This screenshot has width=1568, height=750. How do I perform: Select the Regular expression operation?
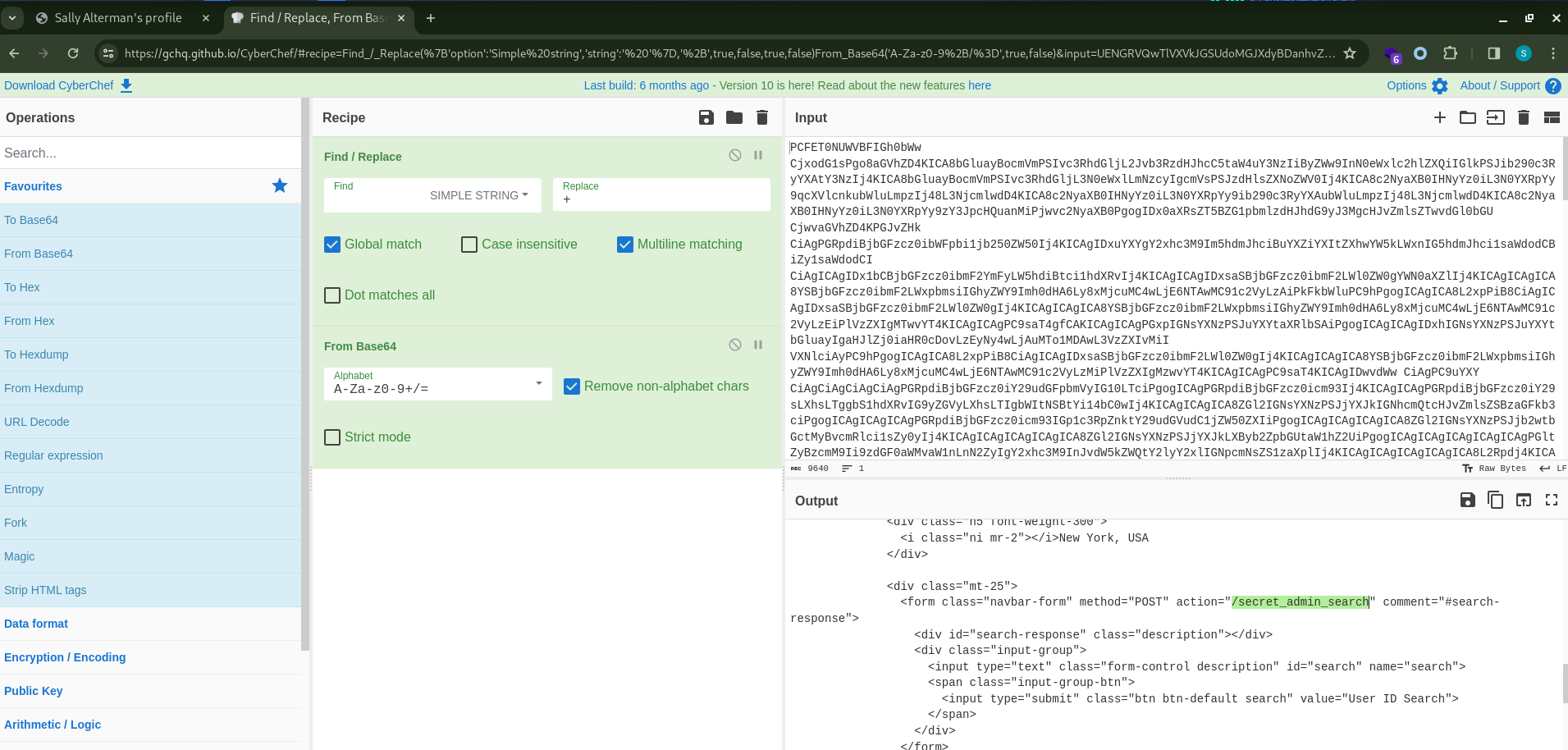tap(150, 455)
